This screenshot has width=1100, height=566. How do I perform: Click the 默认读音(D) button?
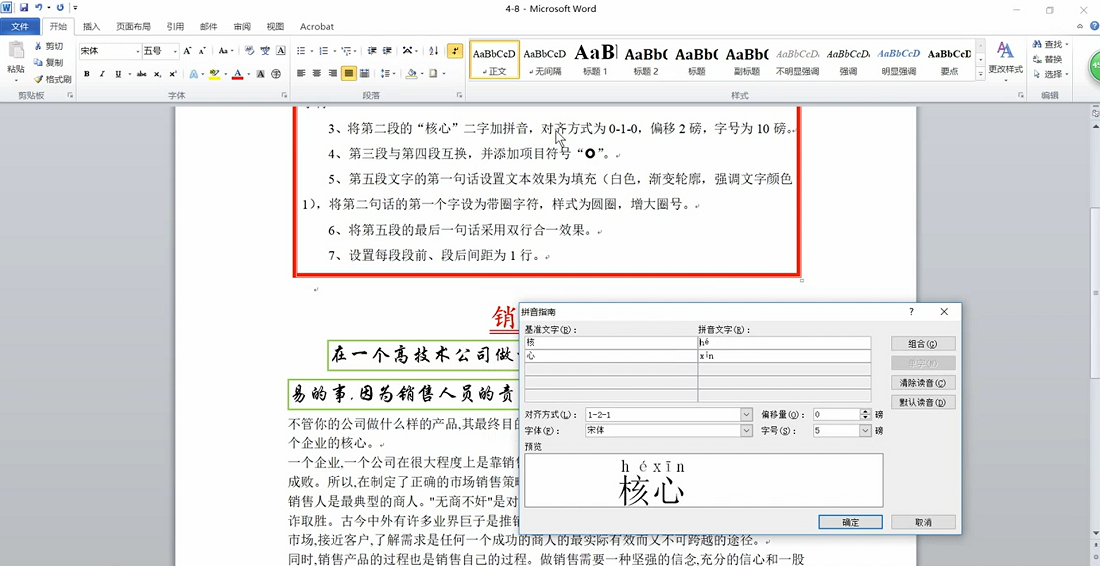[x=923, y=403]
